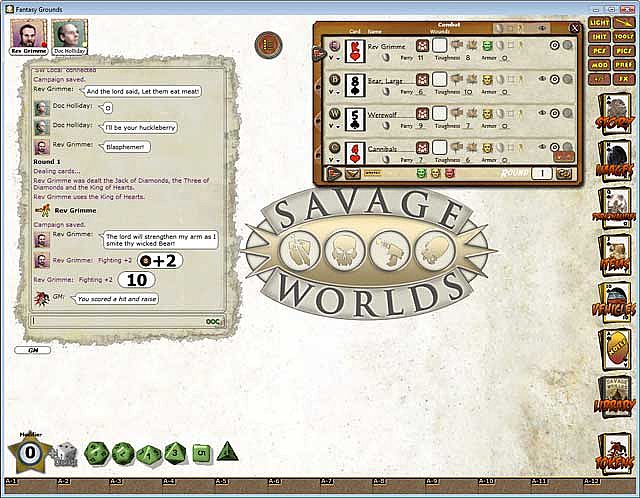Image resolution: width=640 pixels, height=498 pixels.
Task: Click the target icon on Bear, Large row
Action: point(554,79)
